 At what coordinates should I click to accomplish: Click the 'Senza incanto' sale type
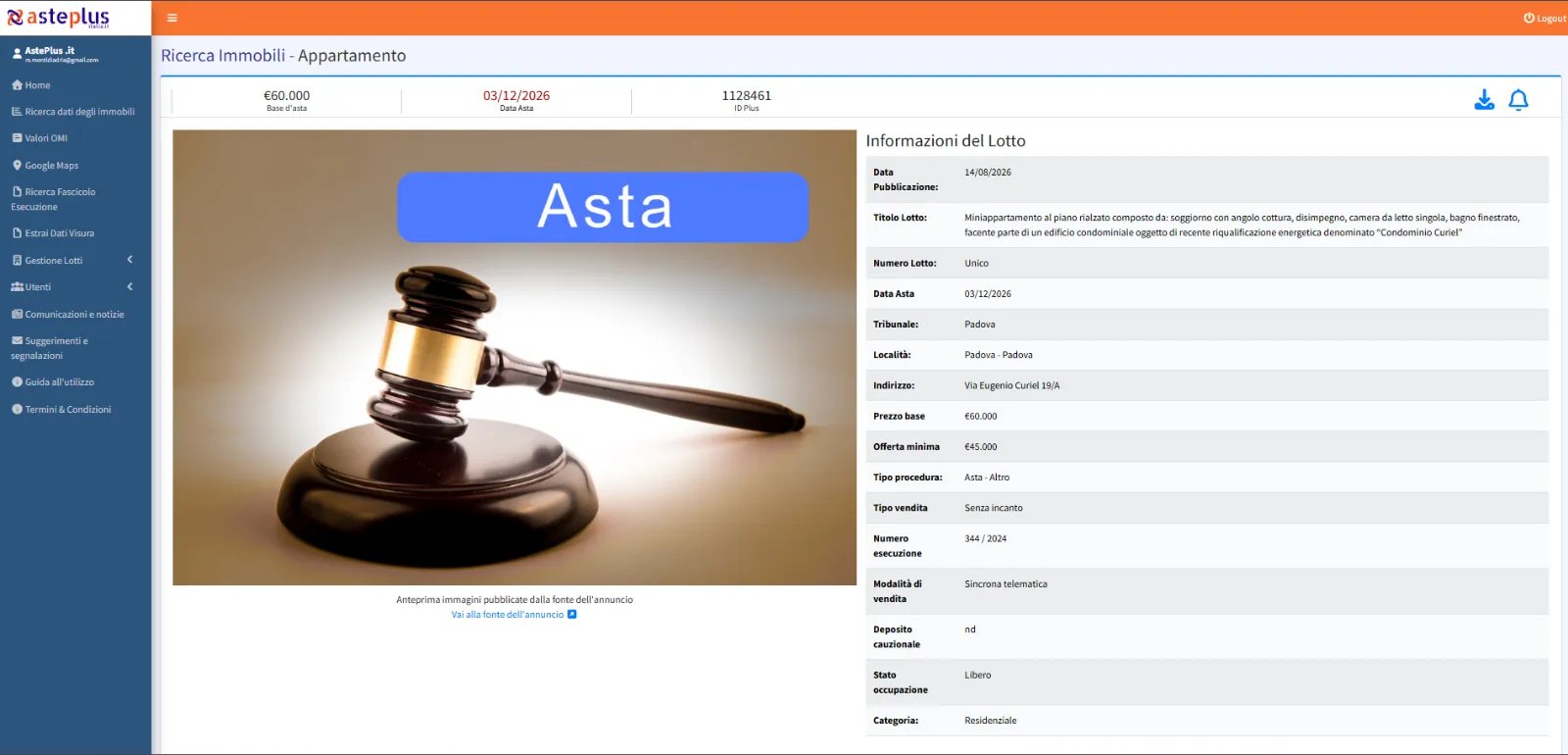pyautogui.click(x=994, y=509)
